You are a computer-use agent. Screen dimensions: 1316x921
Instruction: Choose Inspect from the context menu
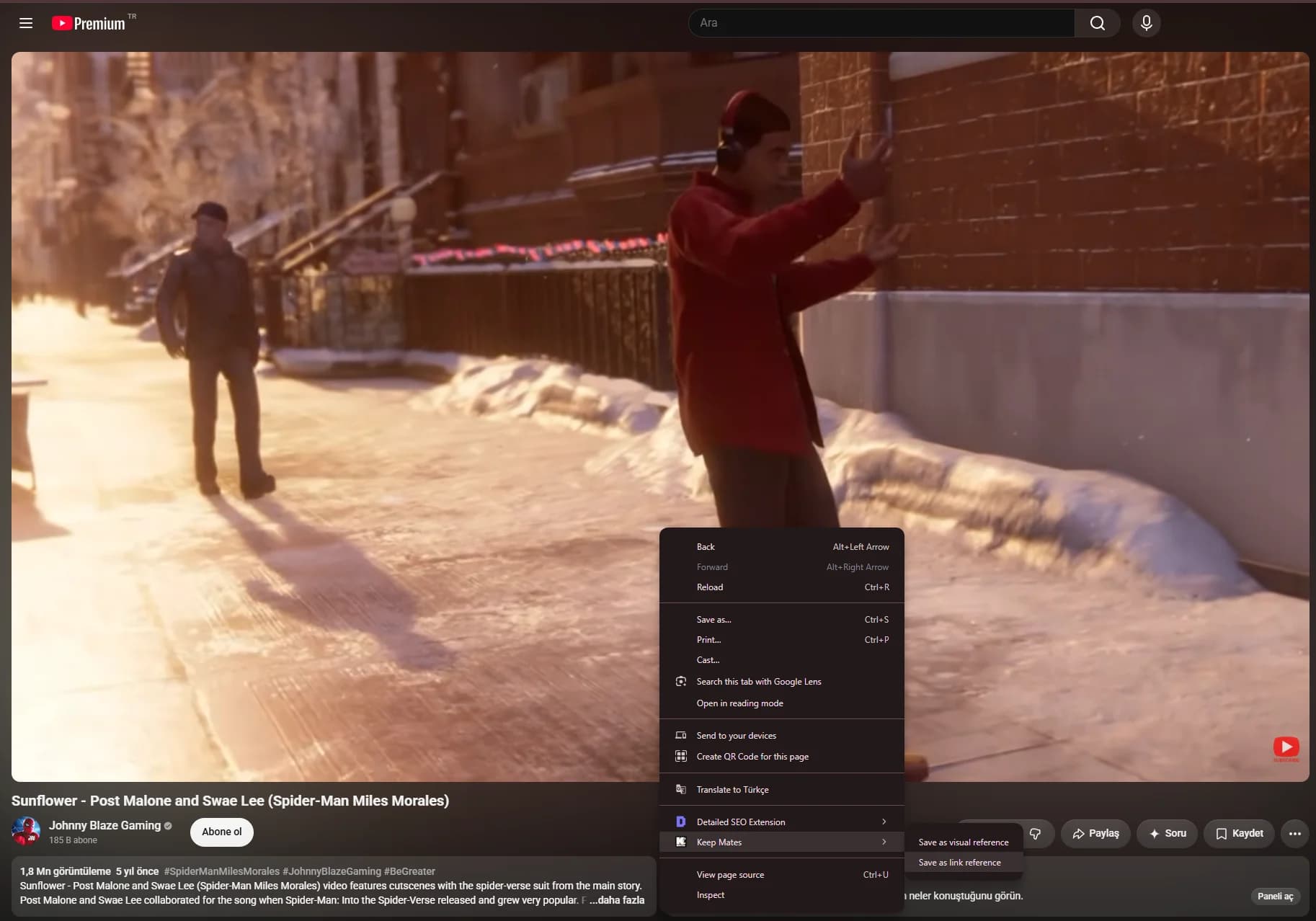click(782, 895)
